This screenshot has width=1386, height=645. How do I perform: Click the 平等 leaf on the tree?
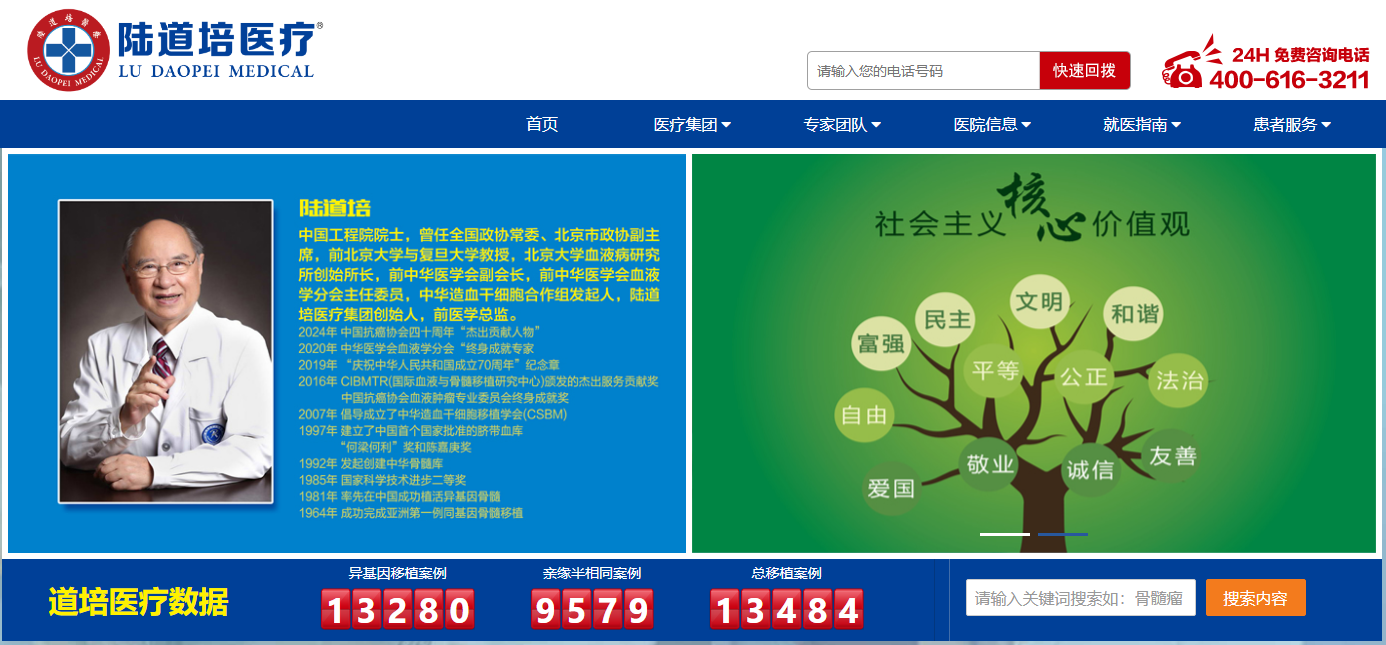coord(995,371)
